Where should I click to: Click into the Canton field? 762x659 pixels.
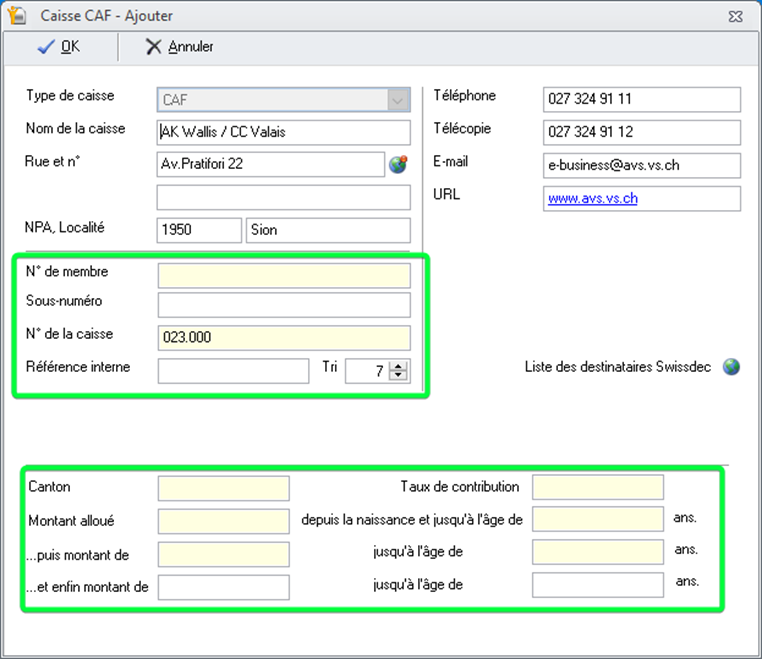click(x=223, y=488)
